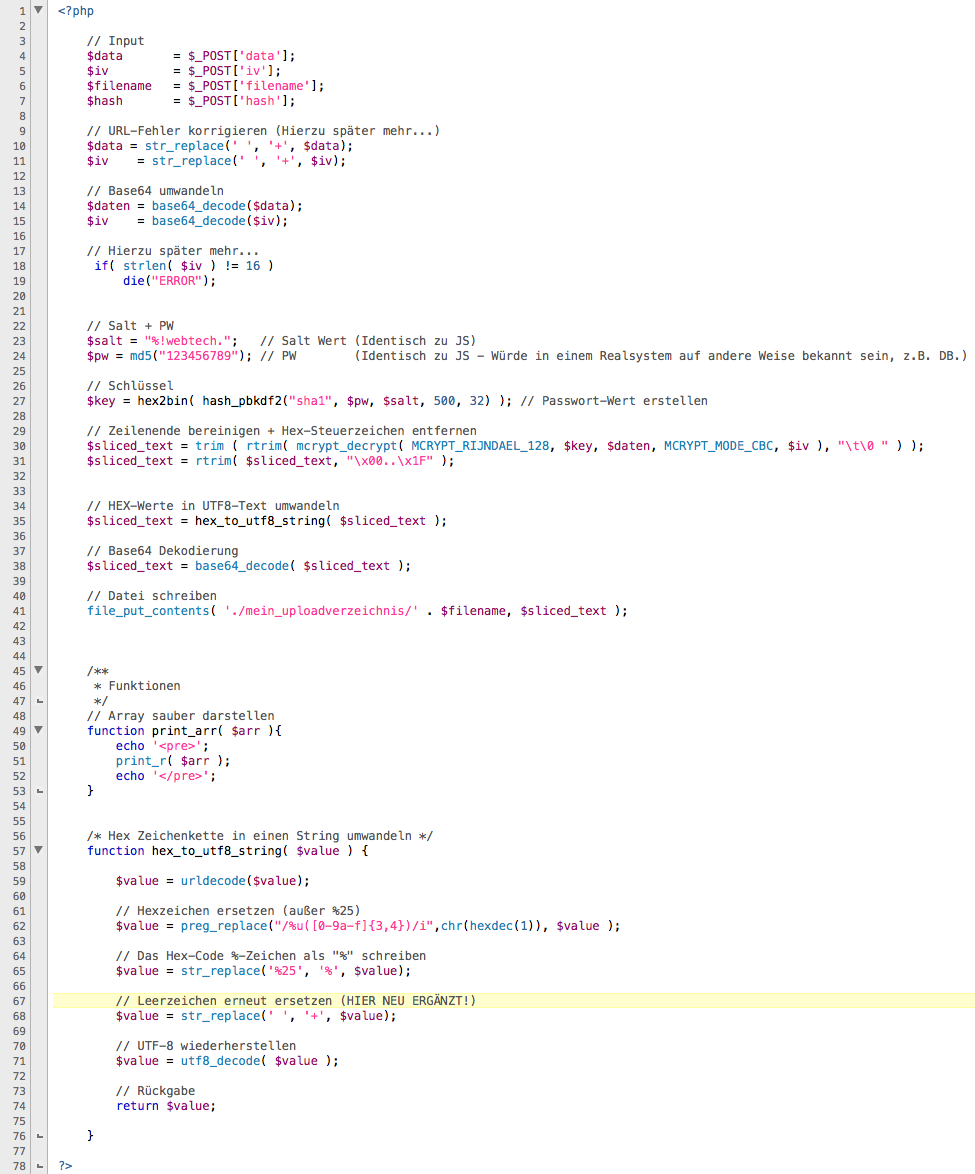Click the '// Base64 umwandeln' comment
This screenshot has height=1174, width=975.
[x=155, y=191]
